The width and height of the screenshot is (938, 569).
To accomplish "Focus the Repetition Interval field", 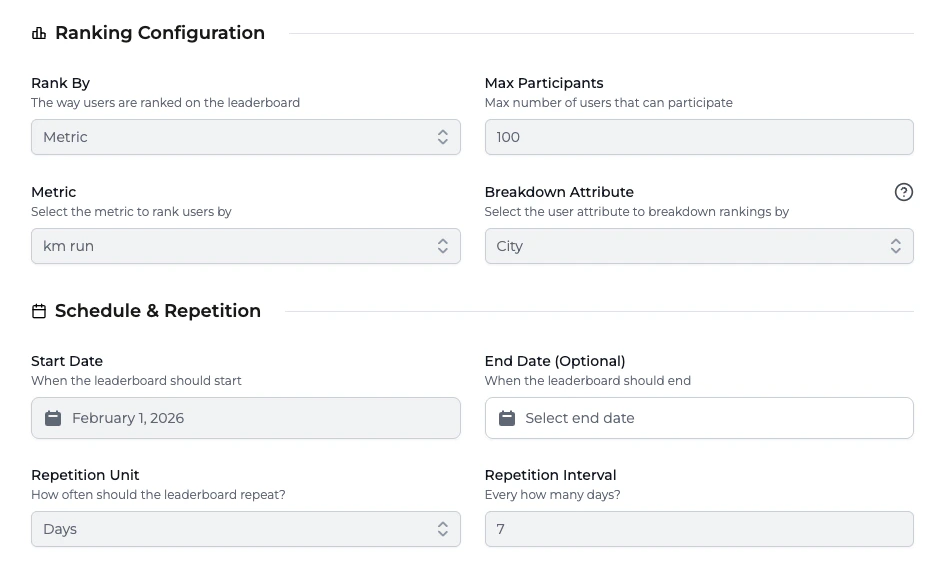I will (x=698, y=529).
